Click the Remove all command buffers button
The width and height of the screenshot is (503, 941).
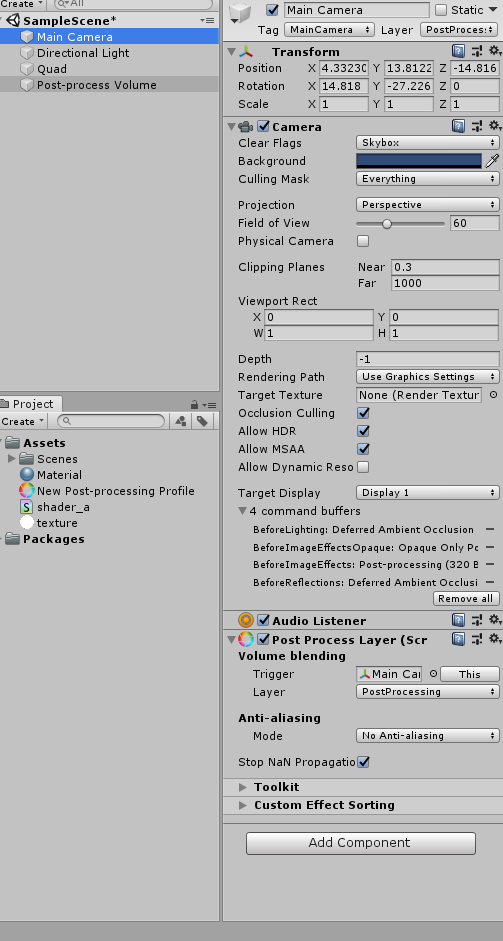pyautogui.click(x=466, y=598)
